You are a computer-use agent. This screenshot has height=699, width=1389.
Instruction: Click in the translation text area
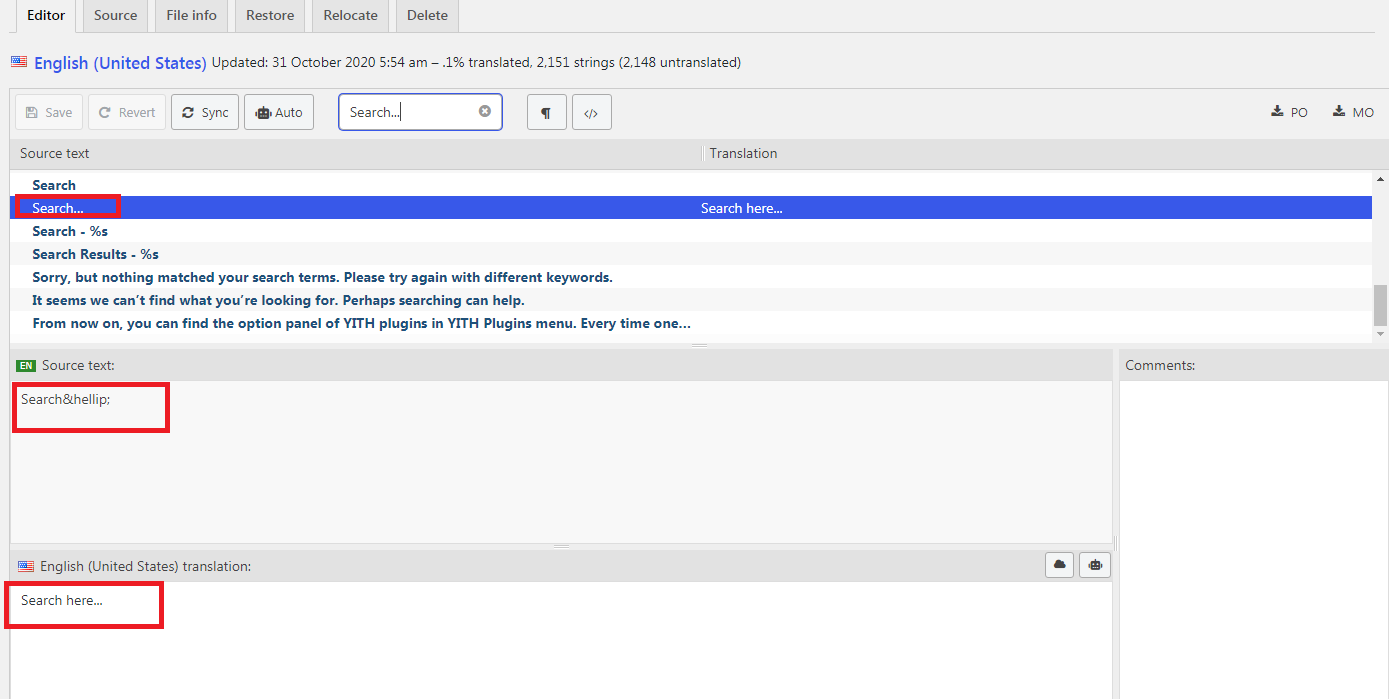[x=561, y=640]
